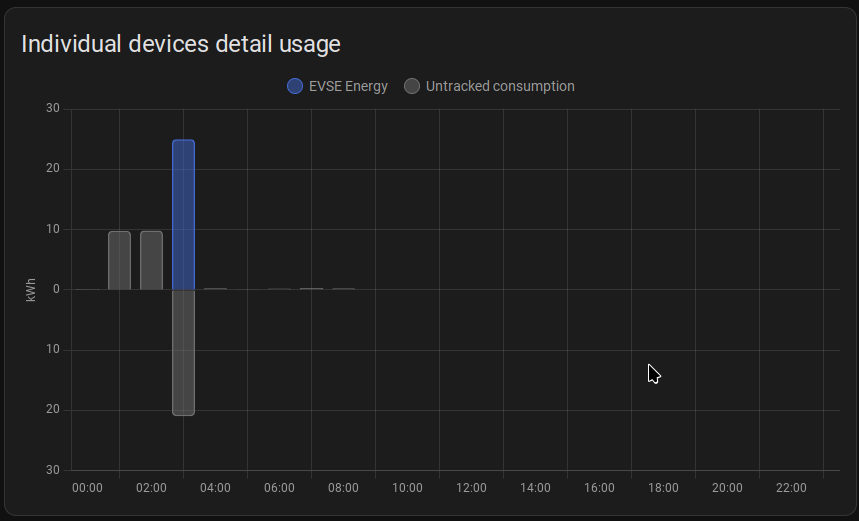Image resolution: width=859 pixels, height=521 pixels.
Task: Pick the 12:00 x-axis time label
Action: tap(471, 488)
